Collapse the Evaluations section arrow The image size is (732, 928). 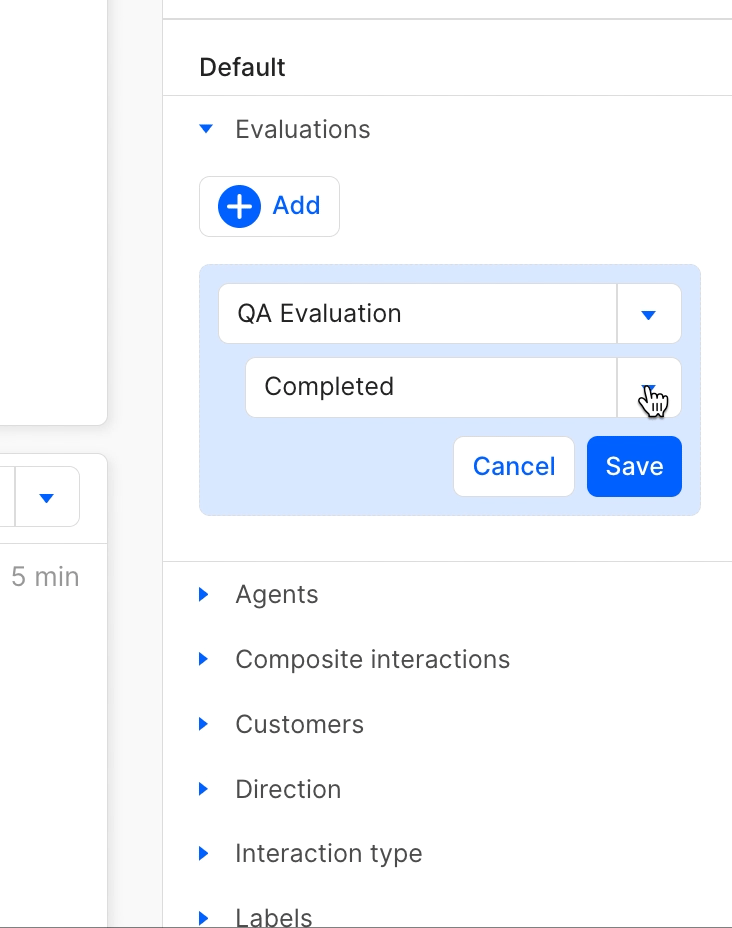pos(206,129)
